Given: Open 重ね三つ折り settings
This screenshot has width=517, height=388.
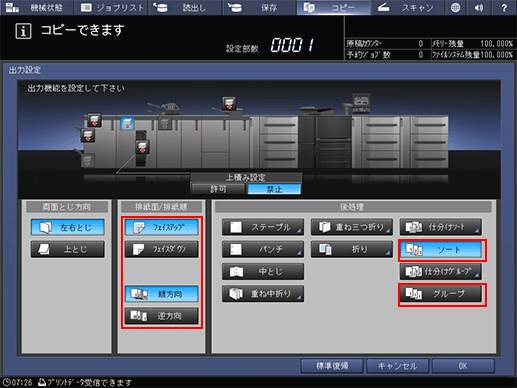Looking at the screenshot, I should point(352,227).
